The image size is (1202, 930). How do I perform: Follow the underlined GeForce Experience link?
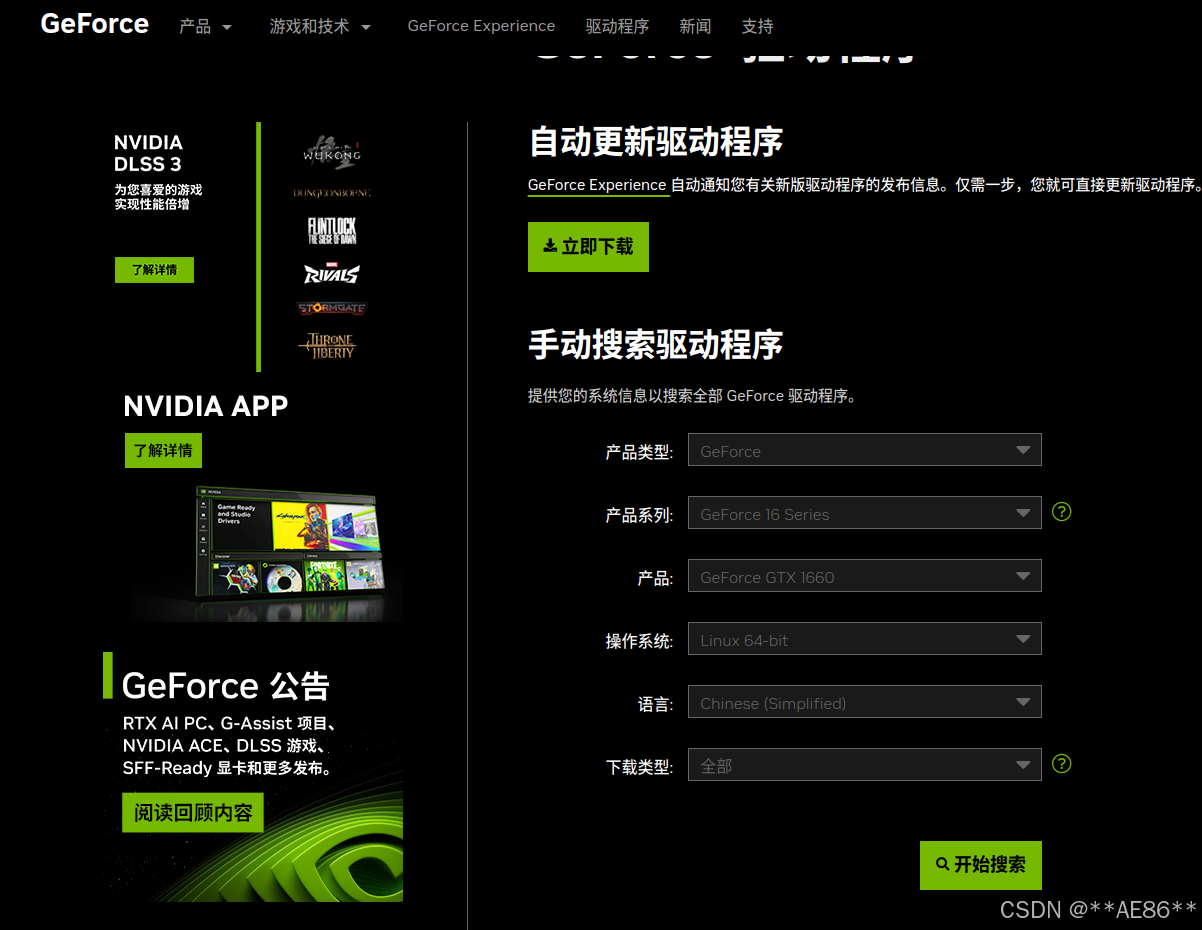(597, 185)
